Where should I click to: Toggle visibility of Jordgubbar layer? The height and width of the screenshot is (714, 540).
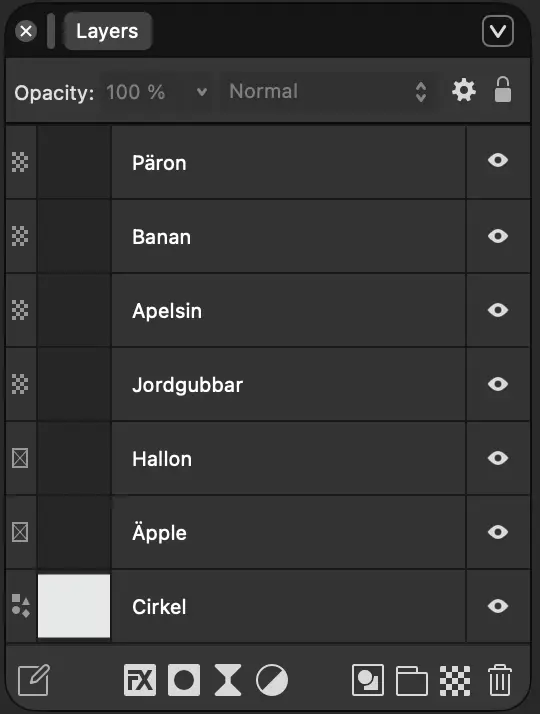pos(498,384)
